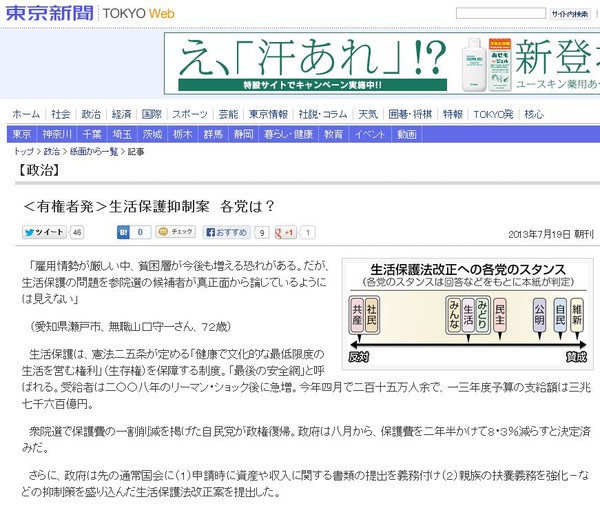The height and width of the screenshot is (506, 600).
Task: Click the Hatena Bookmark B! icon
Action: point(123,232)
